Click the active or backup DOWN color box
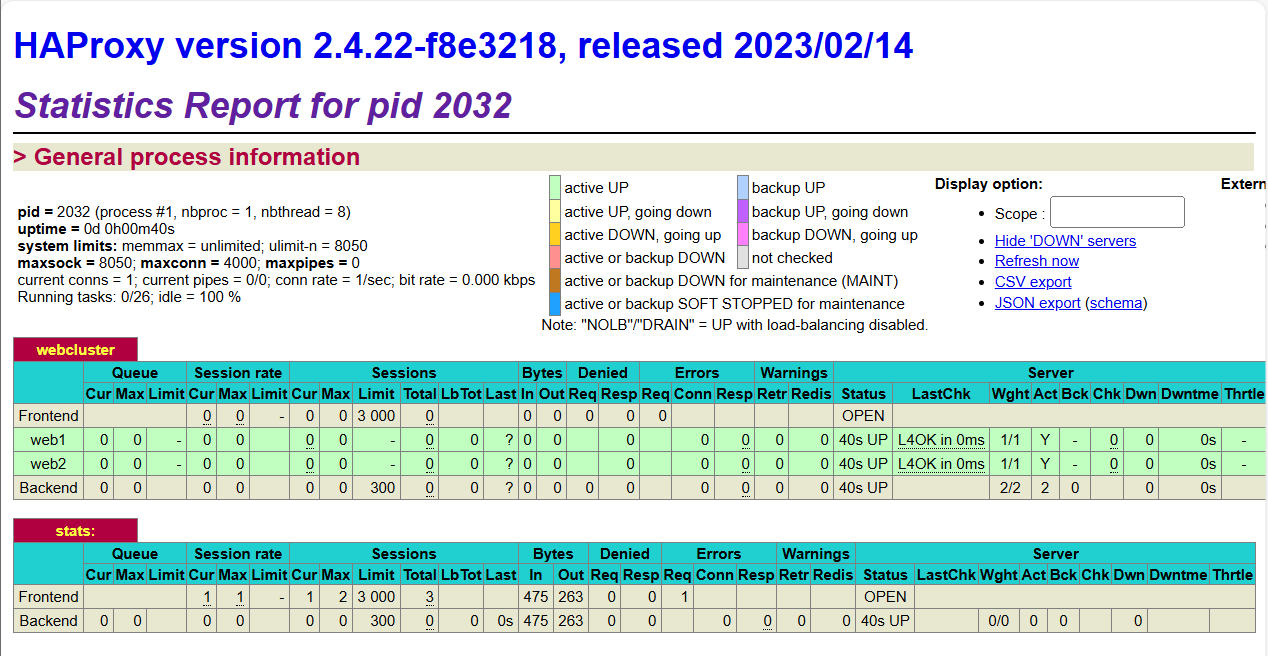 (x=555, y=257)
